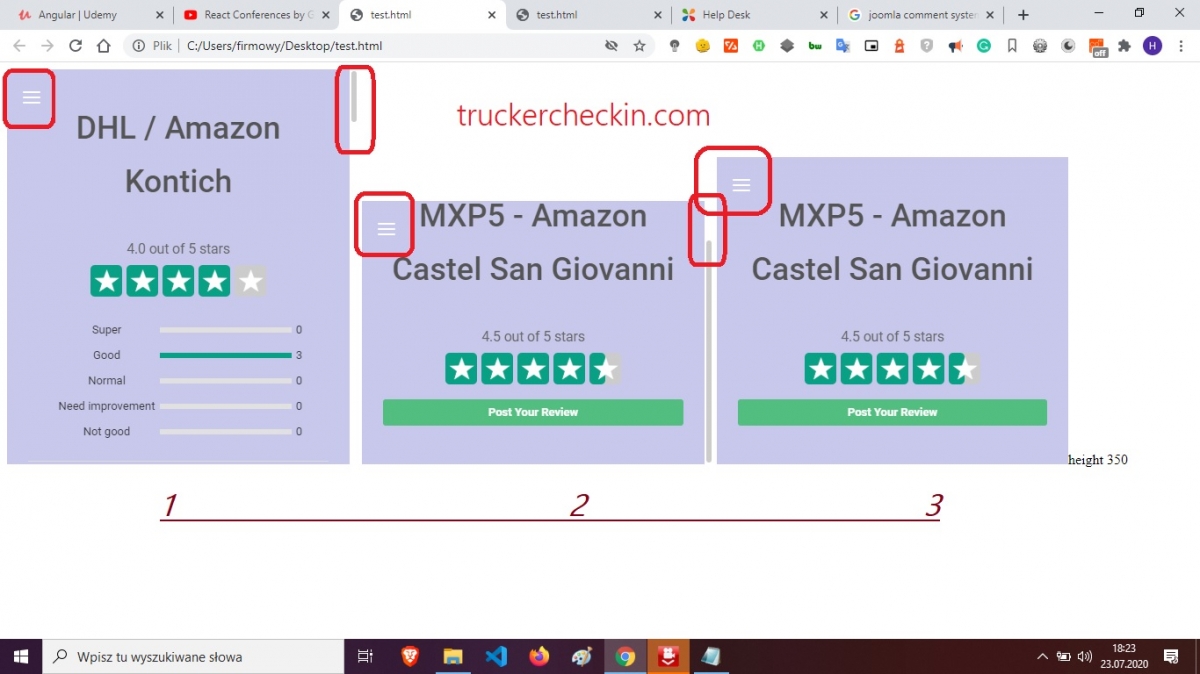The image size is (1200, 674).
Task: Click Post Your Review on middle card
Action: pyautogui.click(x=533, y=412)
